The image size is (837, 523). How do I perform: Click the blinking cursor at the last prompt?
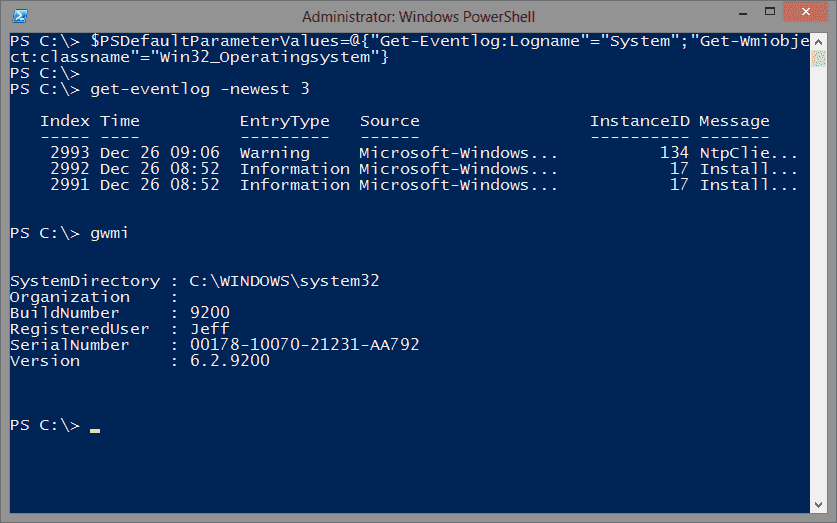pyautogui.click(x=95, y=429)
